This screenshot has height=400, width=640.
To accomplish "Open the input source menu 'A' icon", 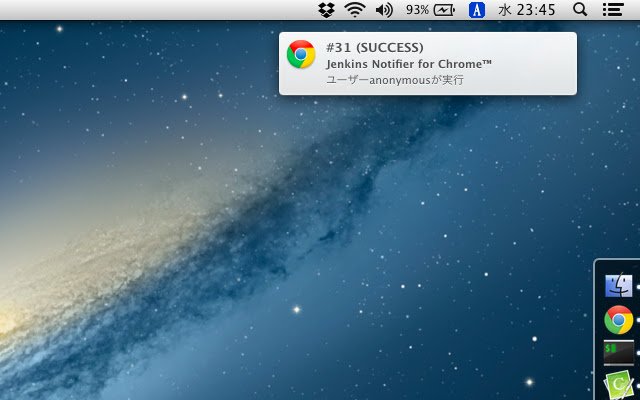I will point(477,9).
